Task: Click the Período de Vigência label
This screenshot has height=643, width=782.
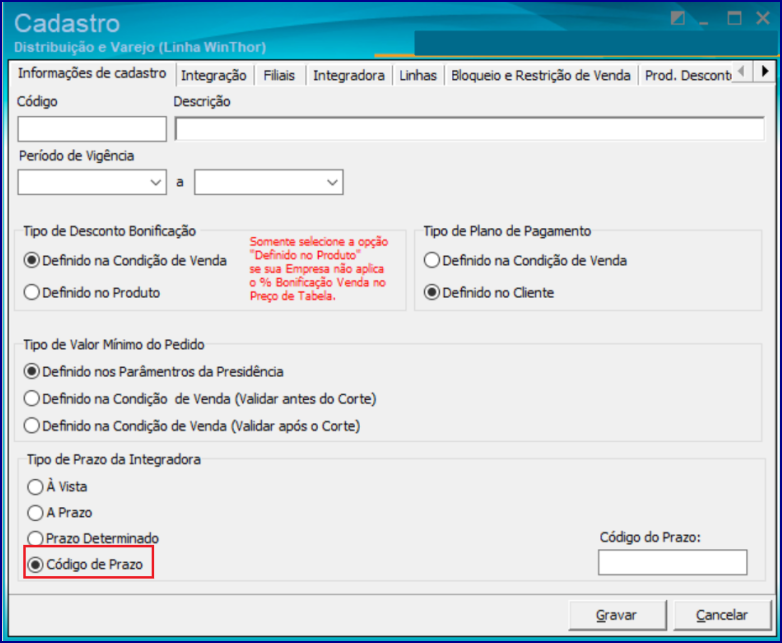Action: pos(76,156)
